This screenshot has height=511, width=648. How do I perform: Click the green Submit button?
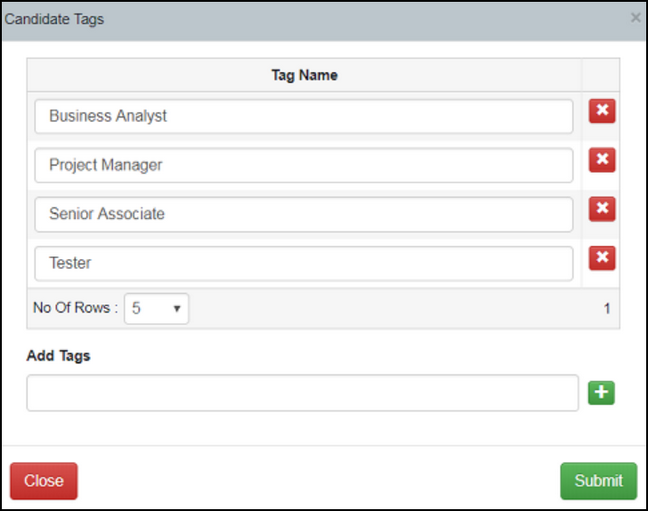(x=598, y=481)
